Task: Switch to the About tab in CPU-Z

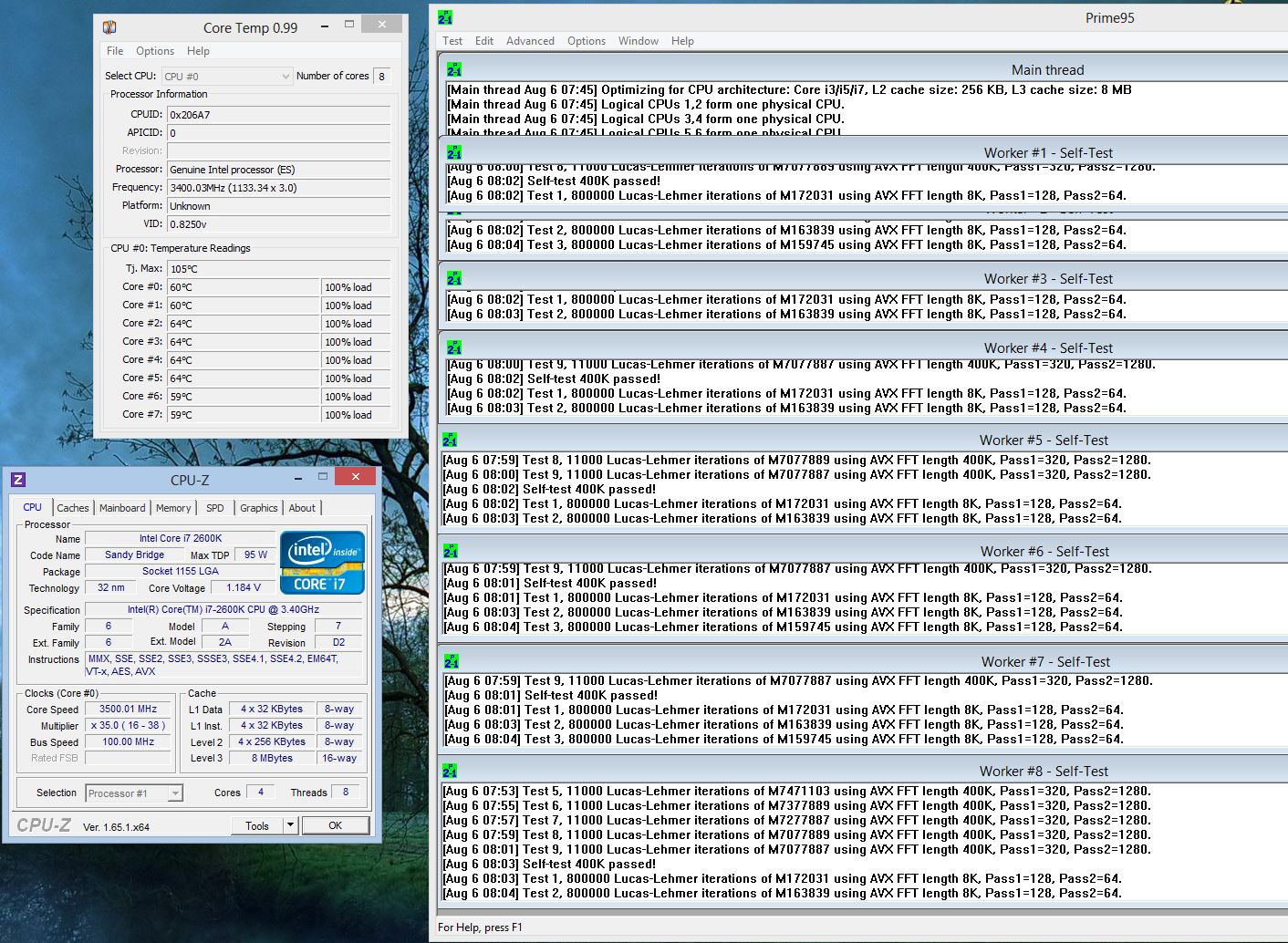Action: pos(303,508)
